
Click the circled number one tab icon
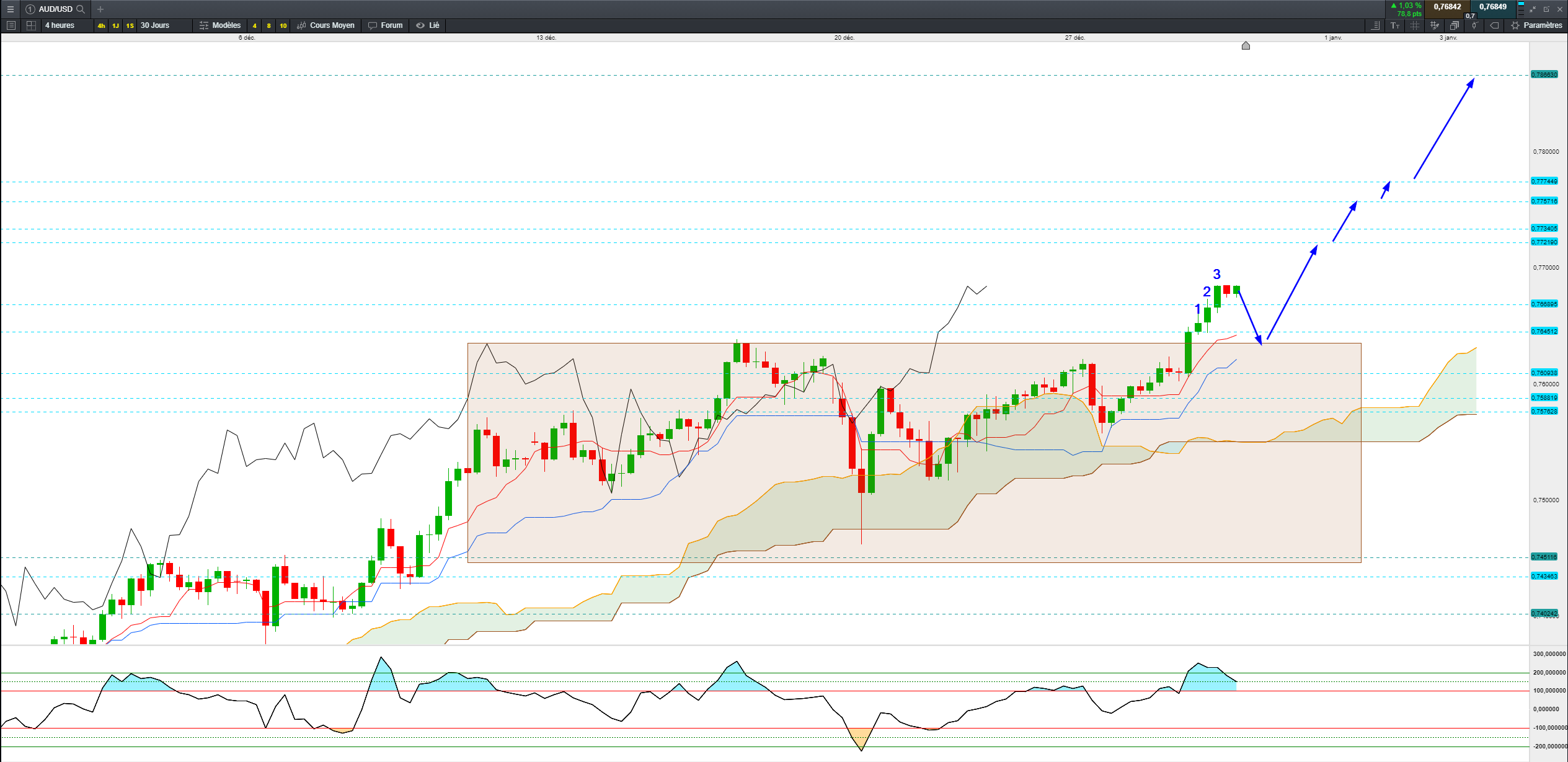click(x=30, y=9)
